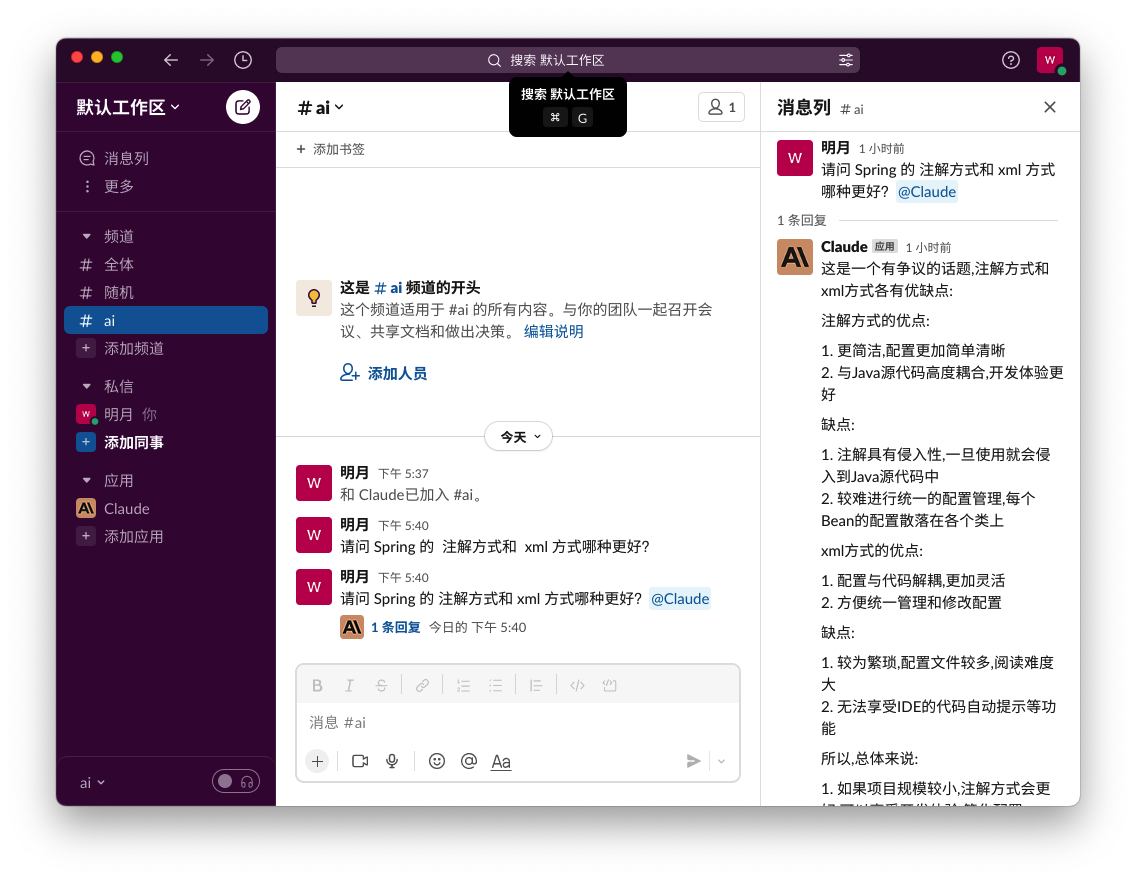Viewport: 1136px width, 880px height.
Task: Insert an ordered list in editor
Action: pyautogui.click(x=464, y=685)
